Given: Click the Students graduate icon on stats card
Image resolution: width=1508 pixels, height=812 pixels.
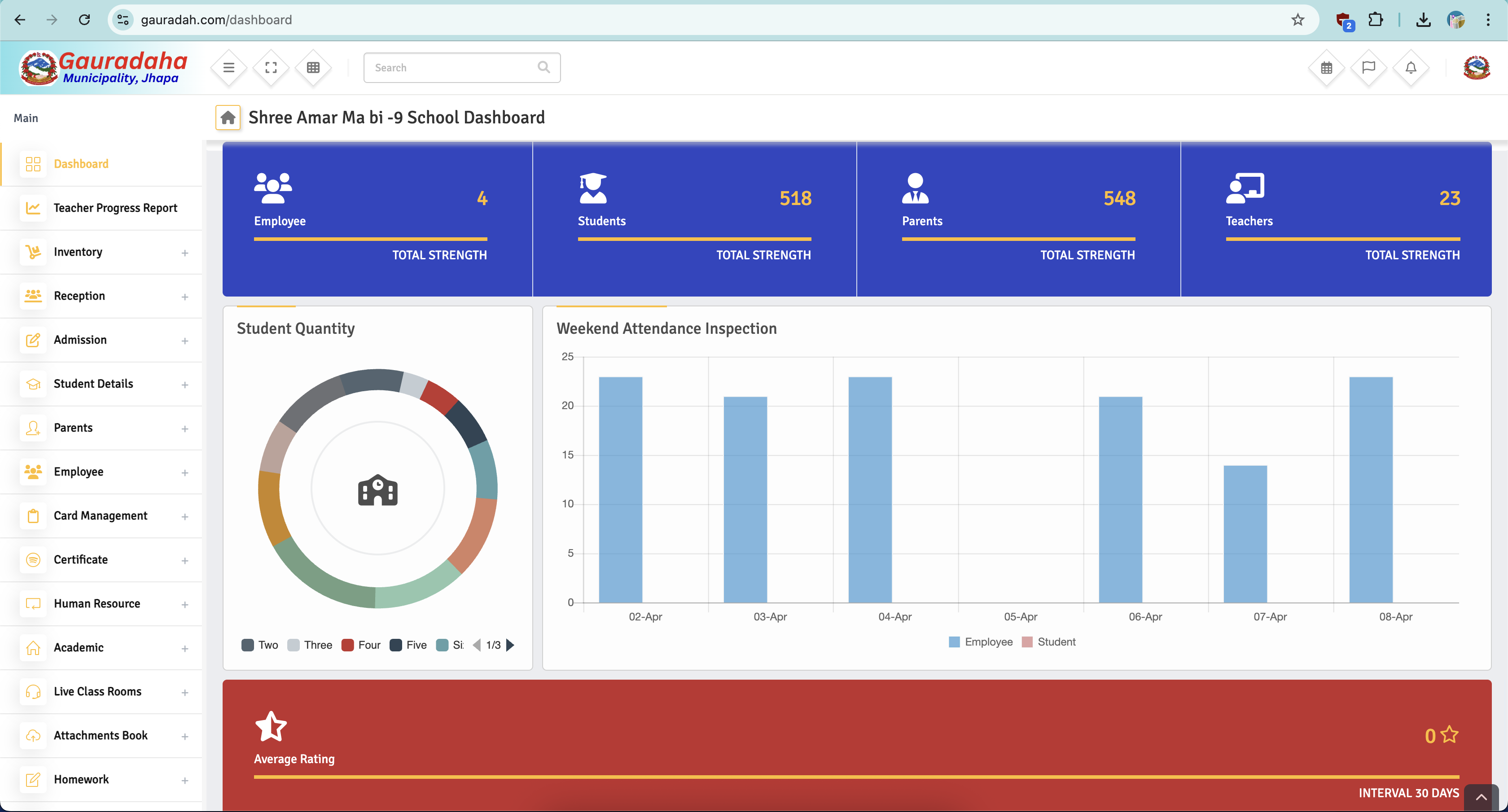Looking at the screenshot, I should point(592,188).
